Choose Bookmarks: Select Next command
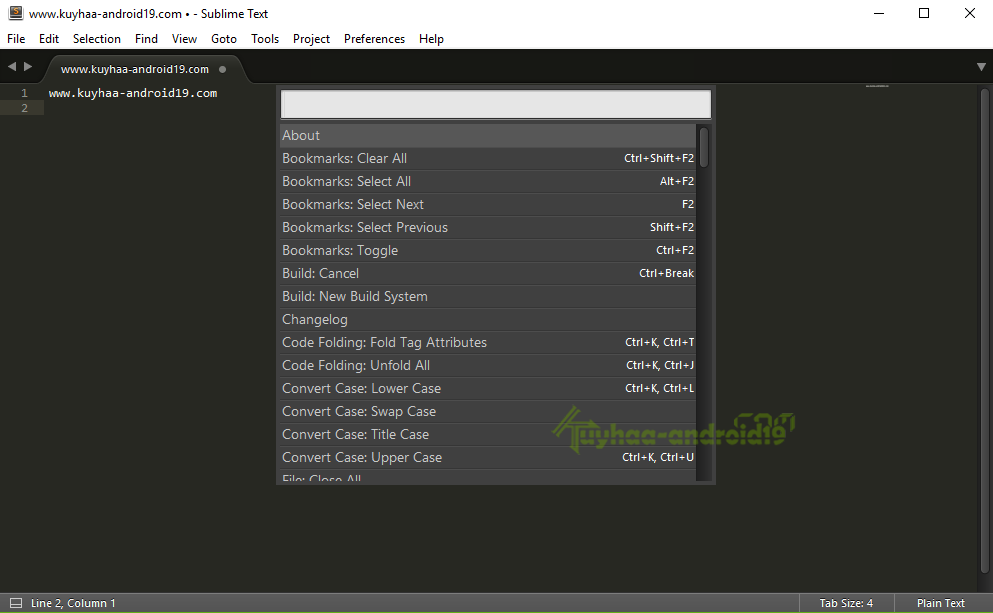The width and height of the screenshot is (993, 613). point(488,205)
